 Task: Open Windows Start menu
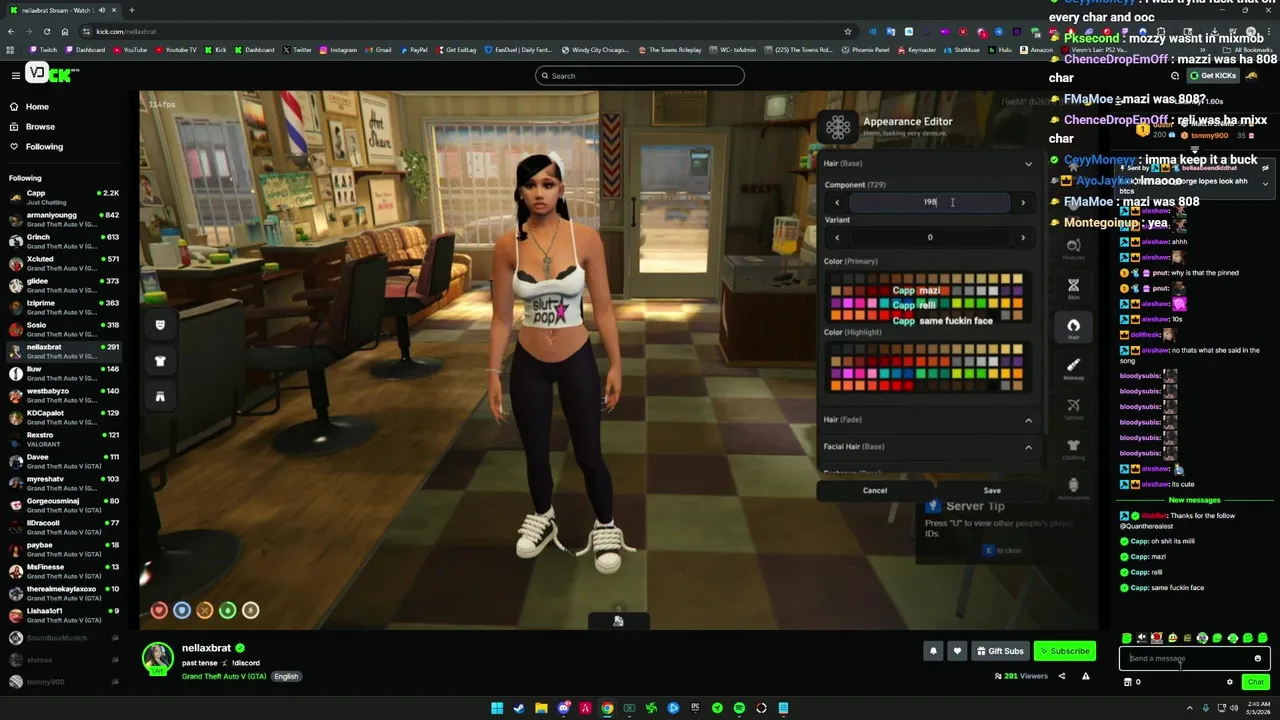[497, 708]
